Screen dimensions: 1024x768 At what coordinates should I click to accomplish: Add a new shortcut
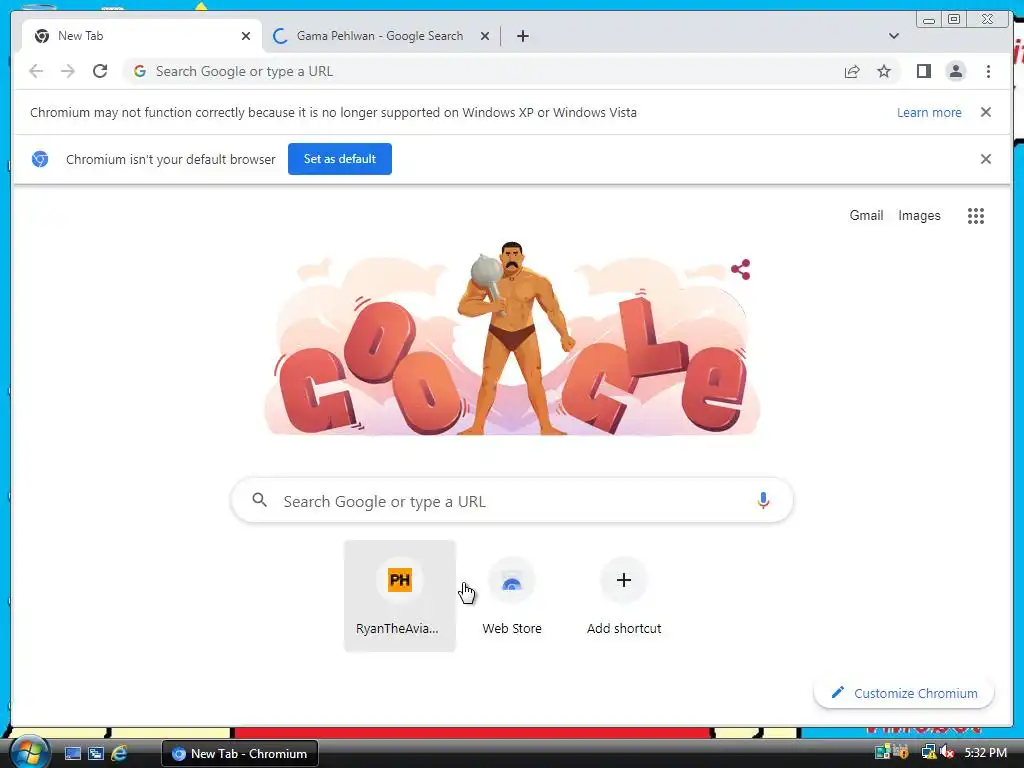[x=624, y=596]
